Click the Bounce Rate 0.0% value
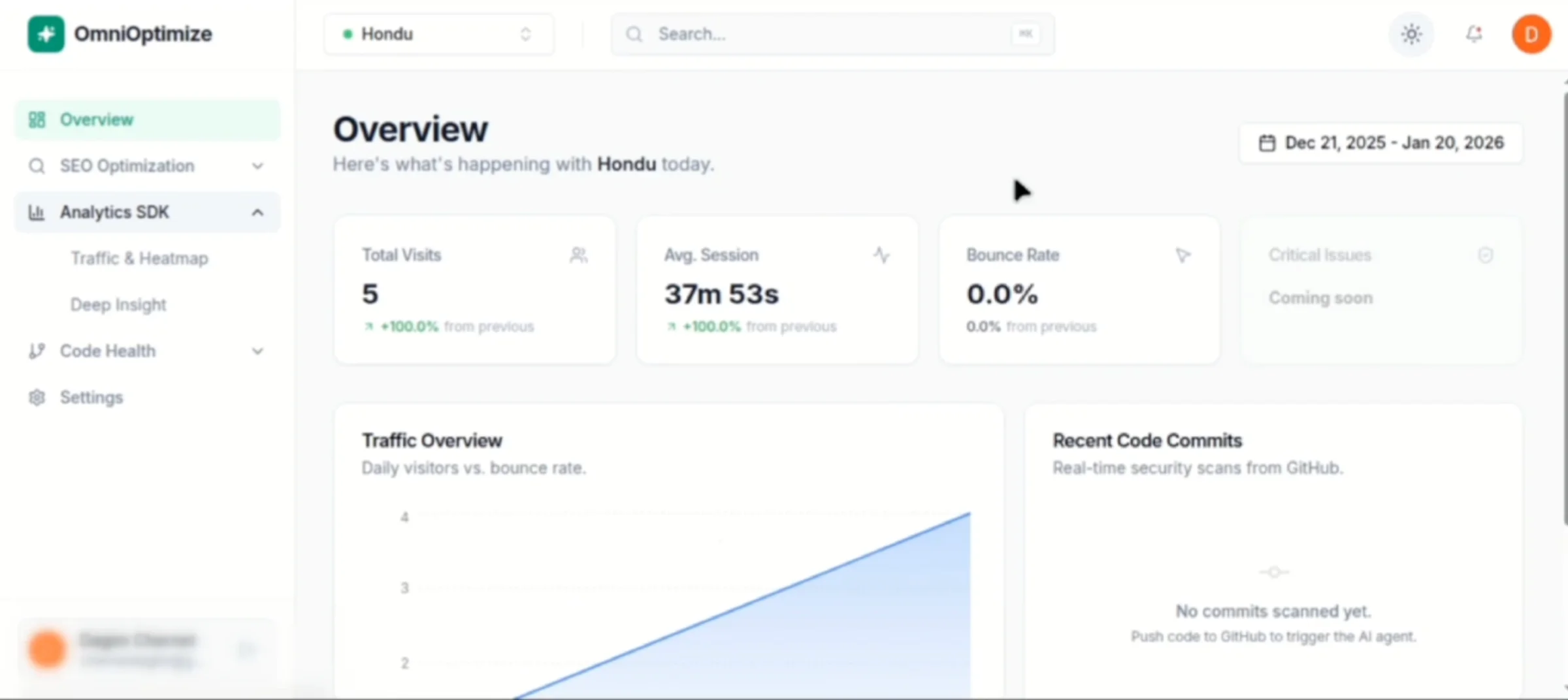1568x700 pixels. point(1002,294)
